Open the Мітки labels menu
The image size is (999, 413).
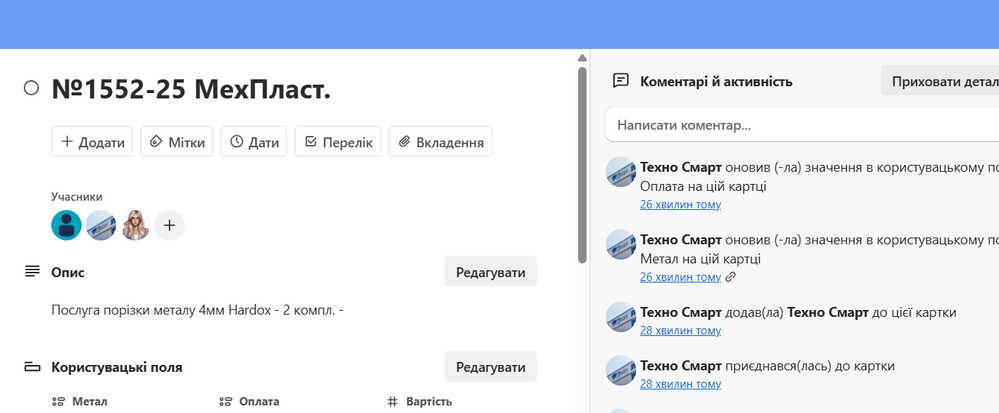tap(176, 142)
